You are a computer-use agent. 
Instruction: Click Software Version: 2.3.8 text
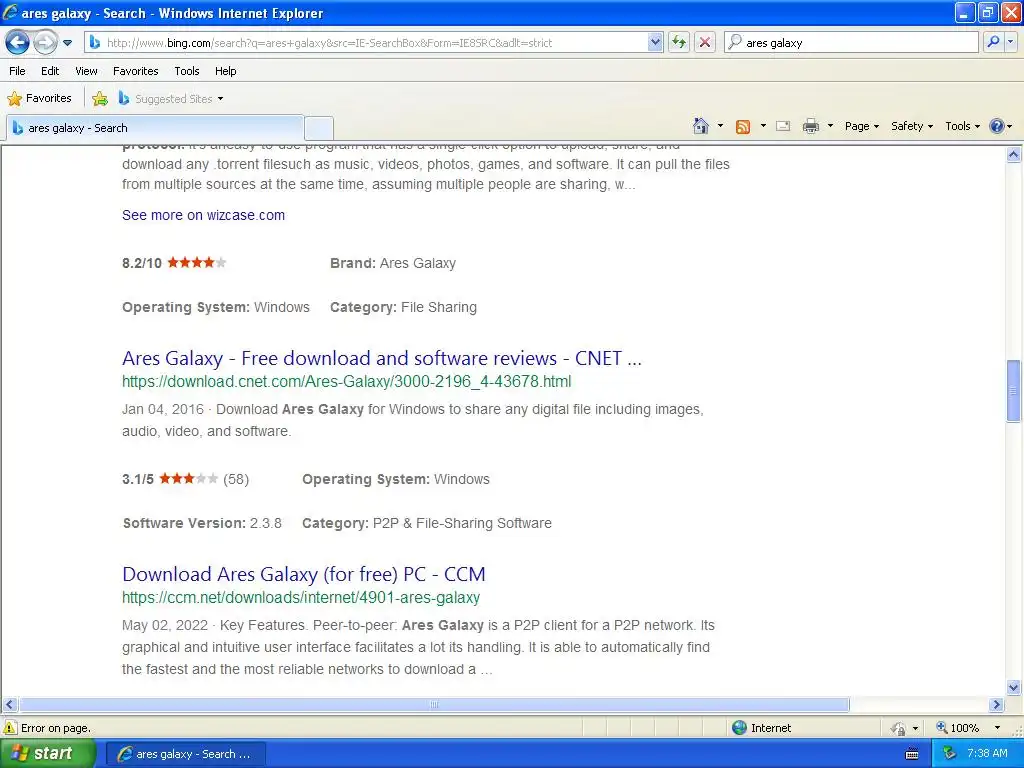point(202,523)
